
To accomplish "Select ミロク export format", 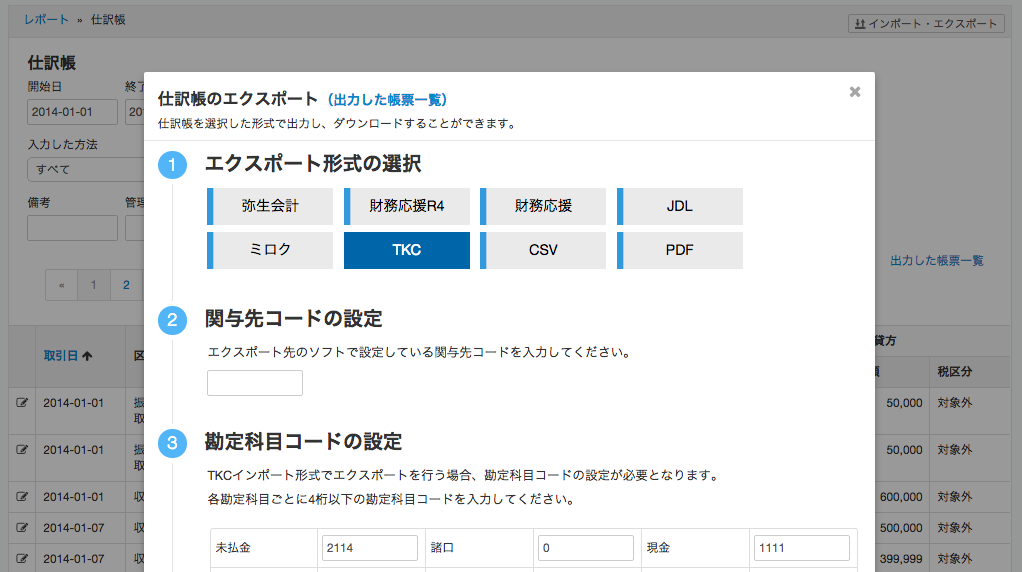I will point(270,250).
